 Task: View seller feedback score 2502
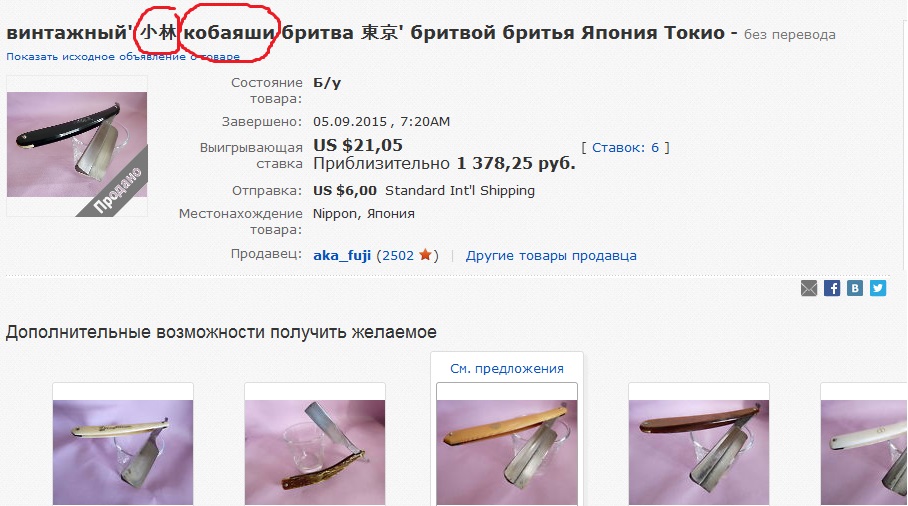tap(398, 255)
